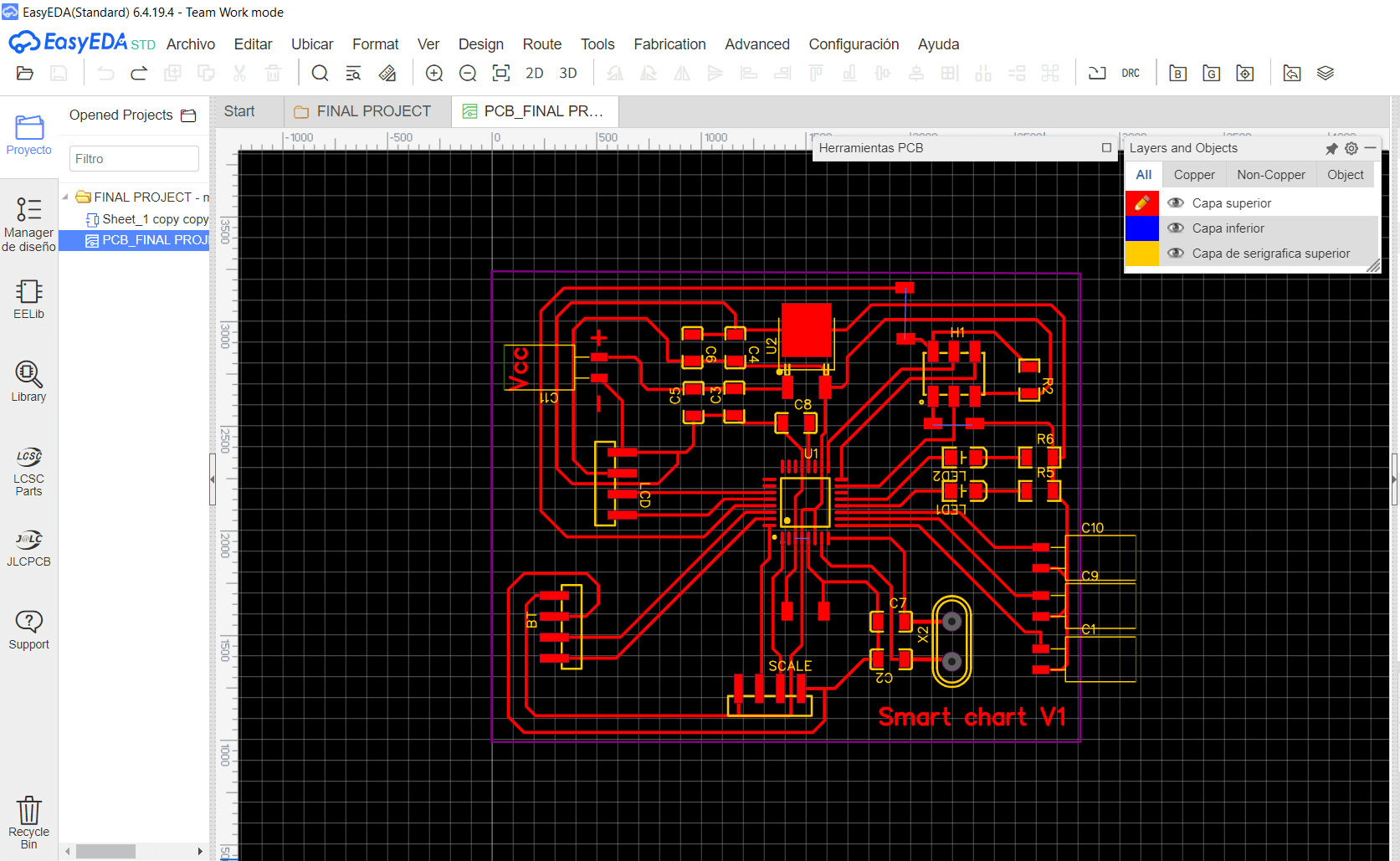Open the Library search panel

(29, 382)
